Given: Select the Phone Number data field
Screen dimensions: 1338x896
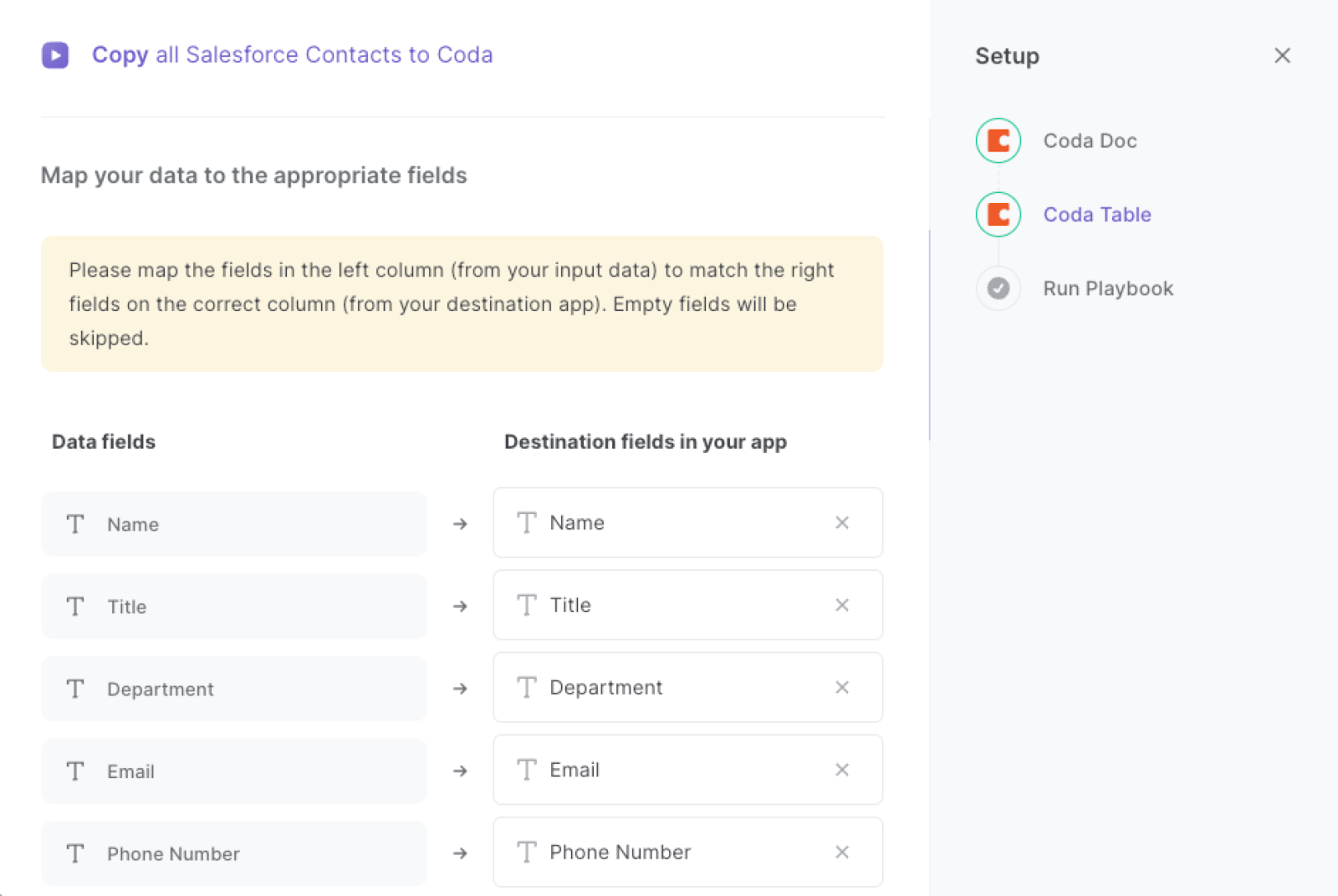Looking at the screenshot, I should click(234, 853).
